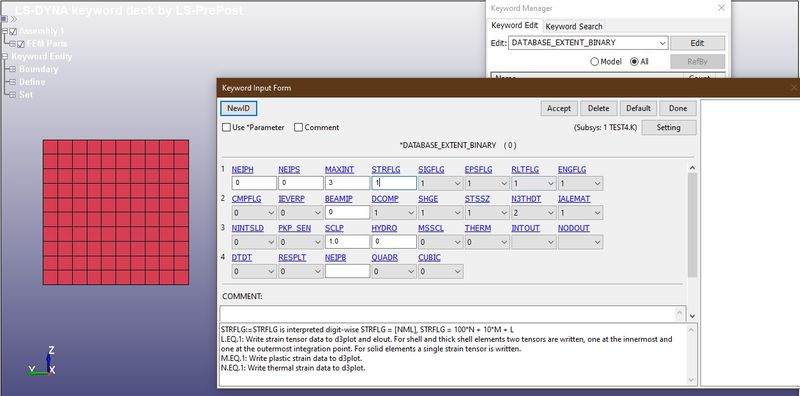The image size is (800, 396).
Task: Click the NEIPS input field
Action: (301, 183)
